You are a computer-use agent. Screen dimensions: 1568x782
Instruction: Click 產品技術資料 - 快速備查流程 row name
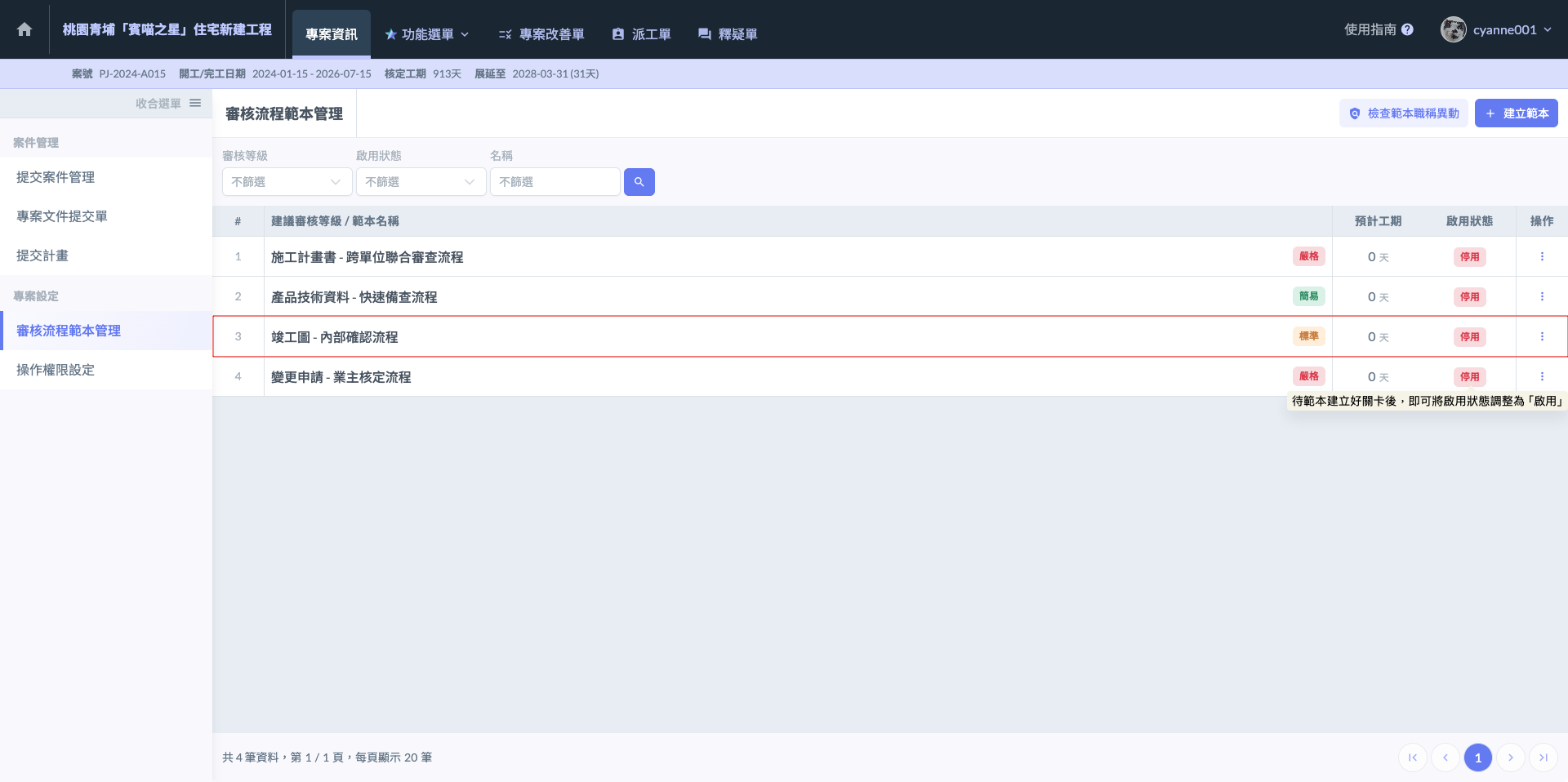click(x=354, y=297)
